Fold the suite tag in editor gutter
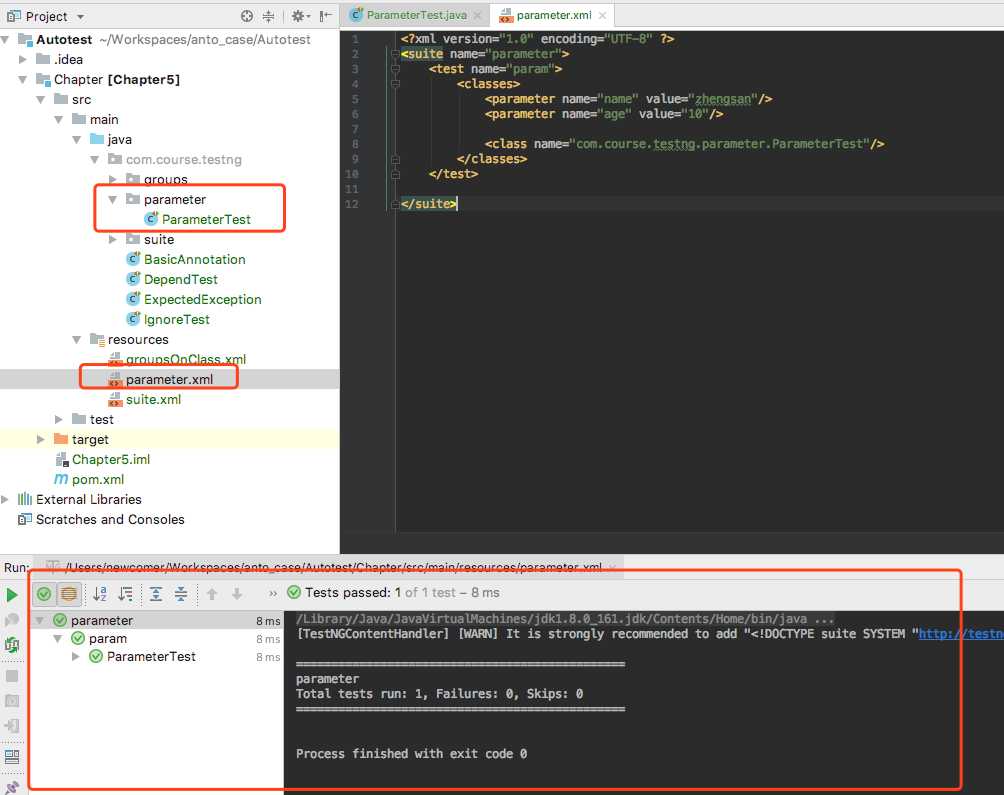The height and width of the screenshot is (795, 1004). (x=395, y=54)
